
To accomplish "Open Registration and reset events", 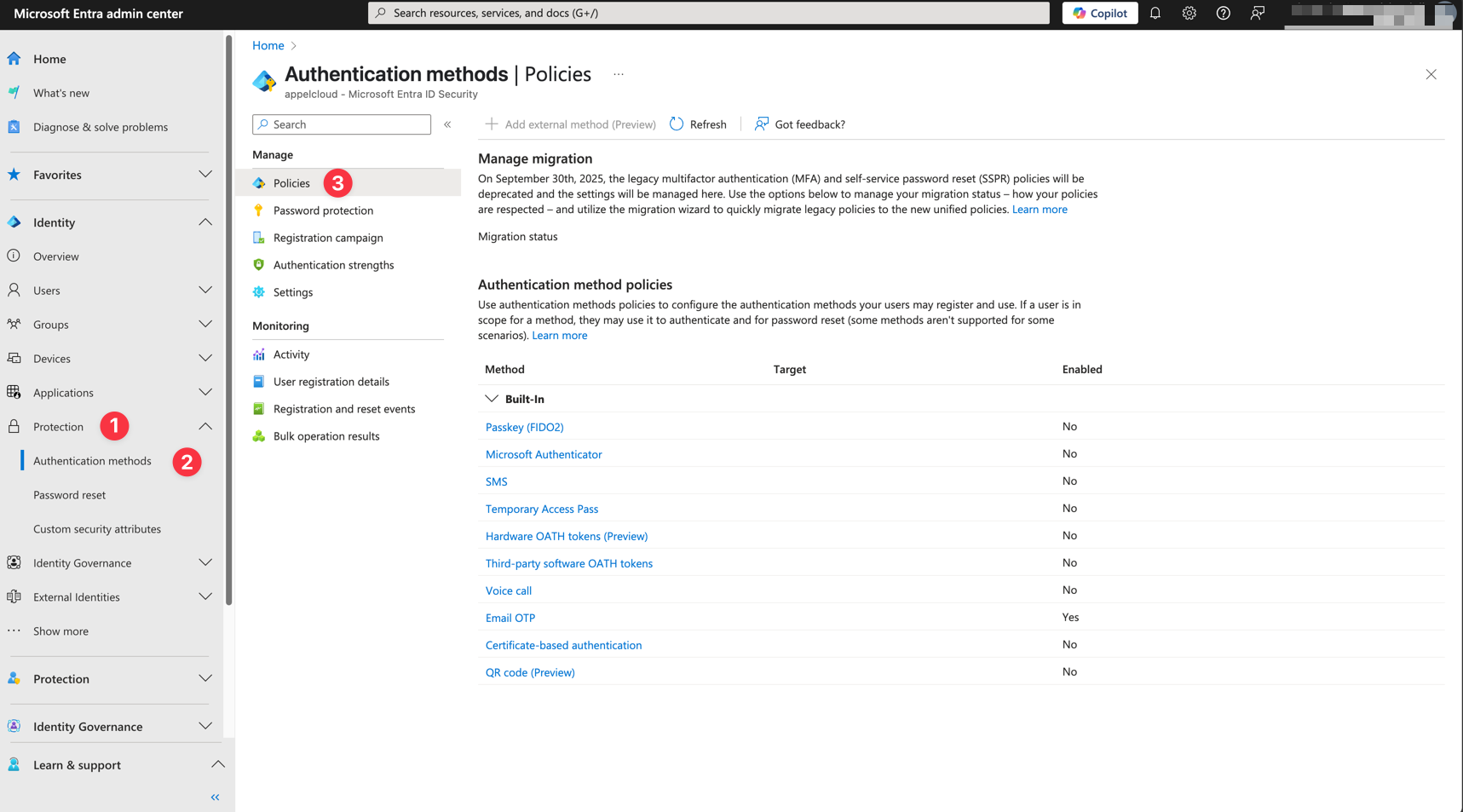I will pos(344,409).
